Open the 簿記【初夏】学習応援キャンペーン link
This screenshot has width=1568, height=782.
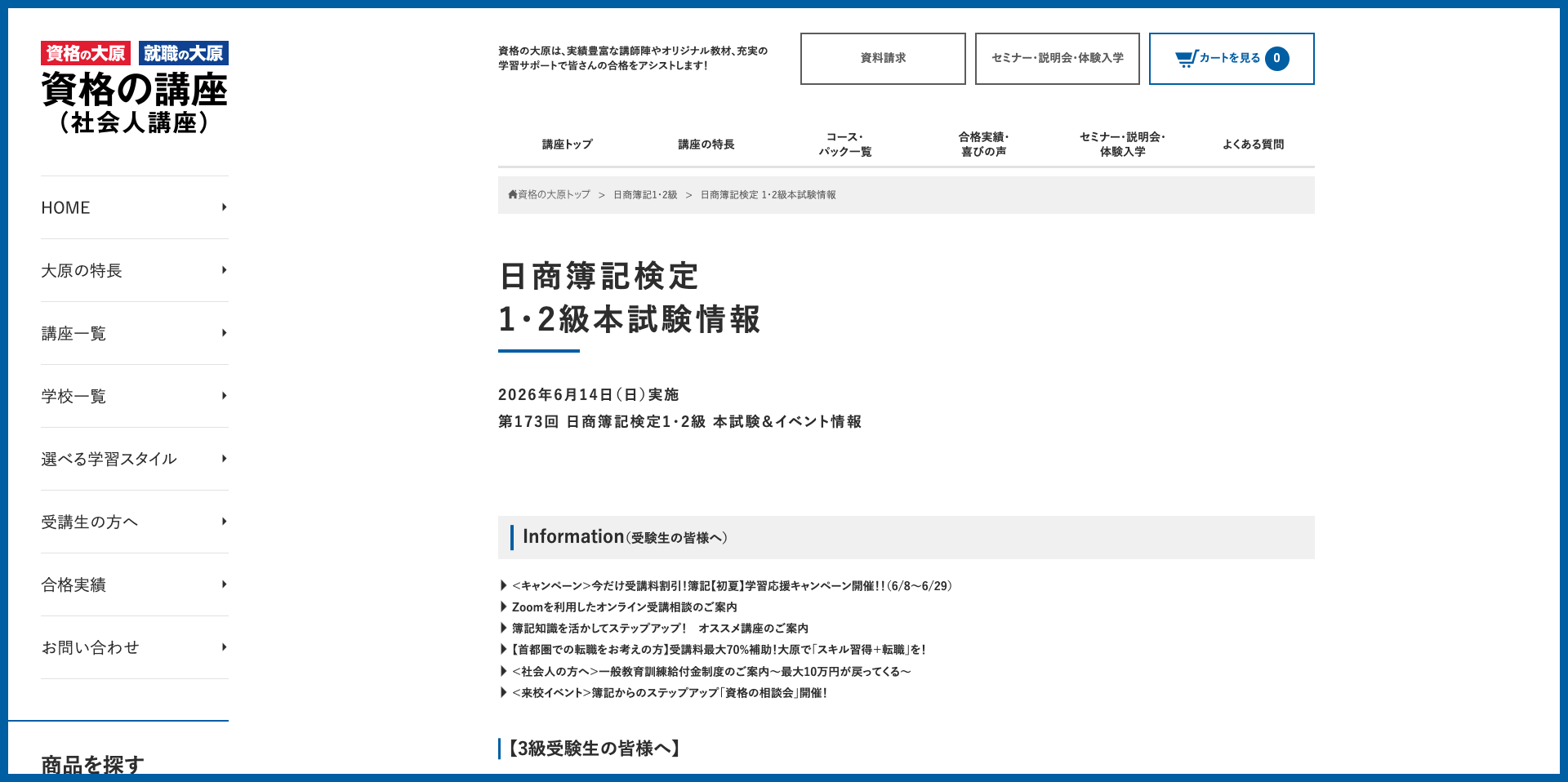click(732, 586)
